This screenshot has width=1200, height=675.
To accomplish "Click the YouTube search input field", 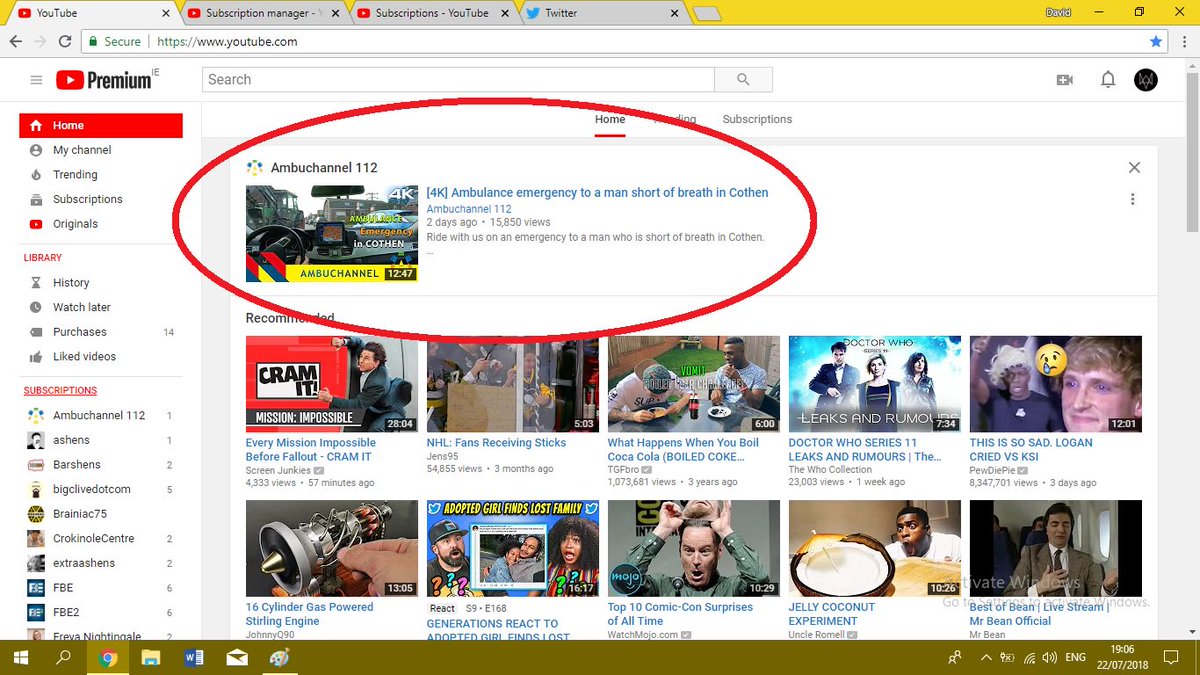I will pyautogui.click(x=458, y=80).
